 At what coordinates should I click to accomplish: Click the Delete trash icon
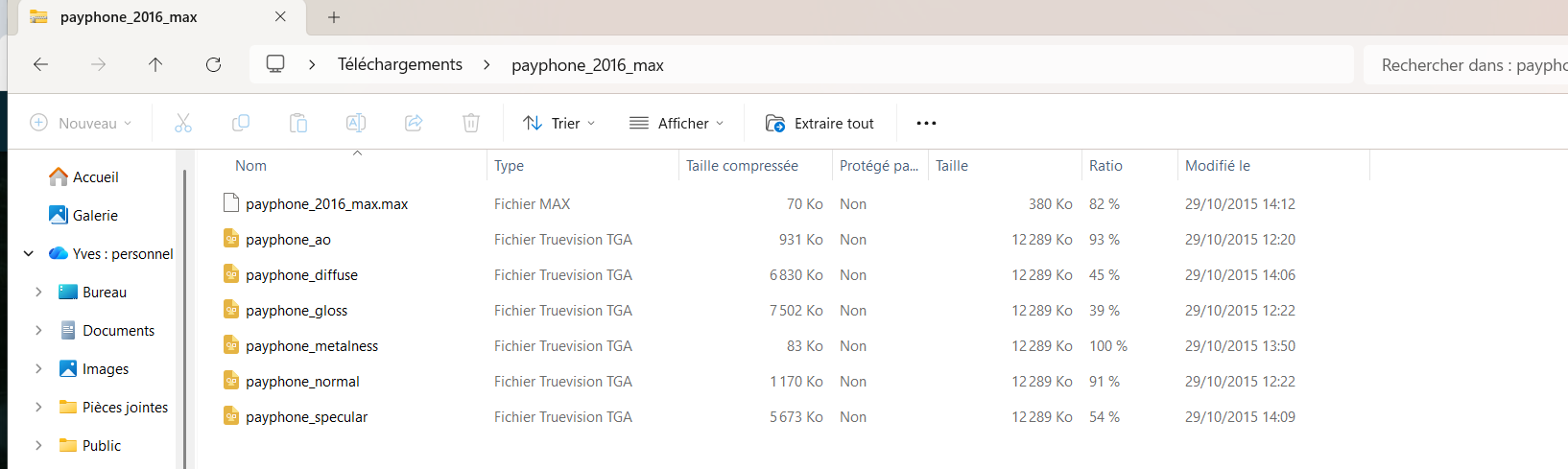pos(471,123)
